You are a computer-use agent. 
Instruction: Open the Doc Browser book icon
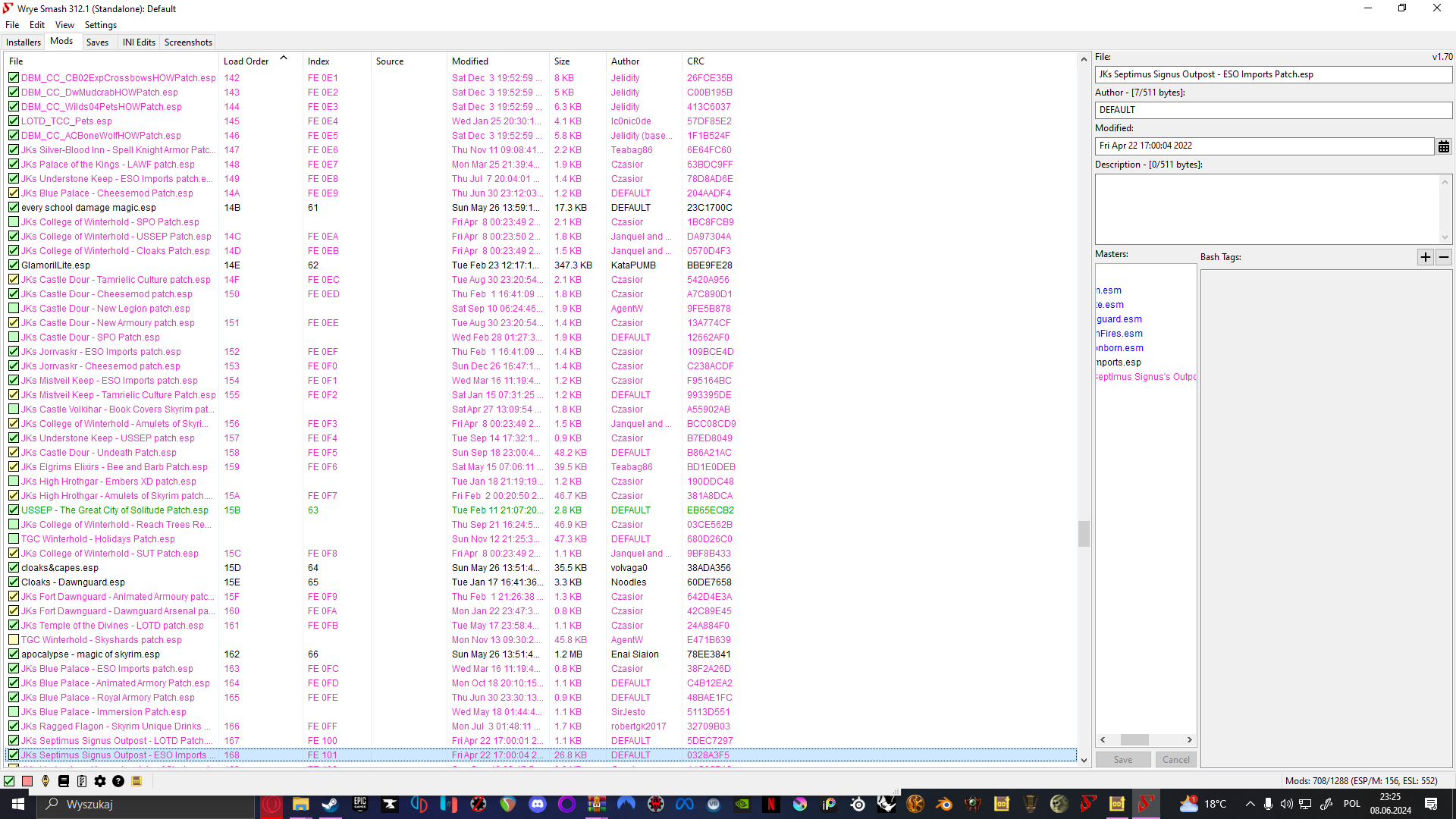[x=64, y=781]
